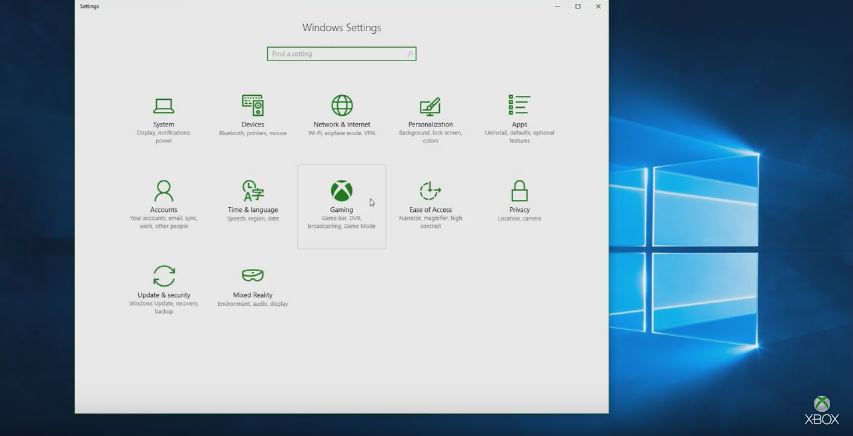Click the Apps list icon
The height and width of the screenshot is (436, 853).
click(x=519, y=105)
